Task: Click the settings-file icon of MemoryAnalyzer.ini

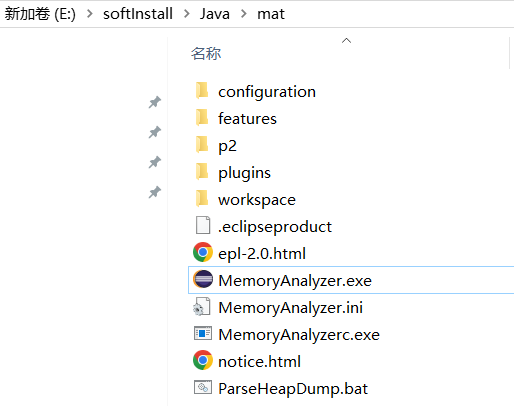Action: point(202,306)
